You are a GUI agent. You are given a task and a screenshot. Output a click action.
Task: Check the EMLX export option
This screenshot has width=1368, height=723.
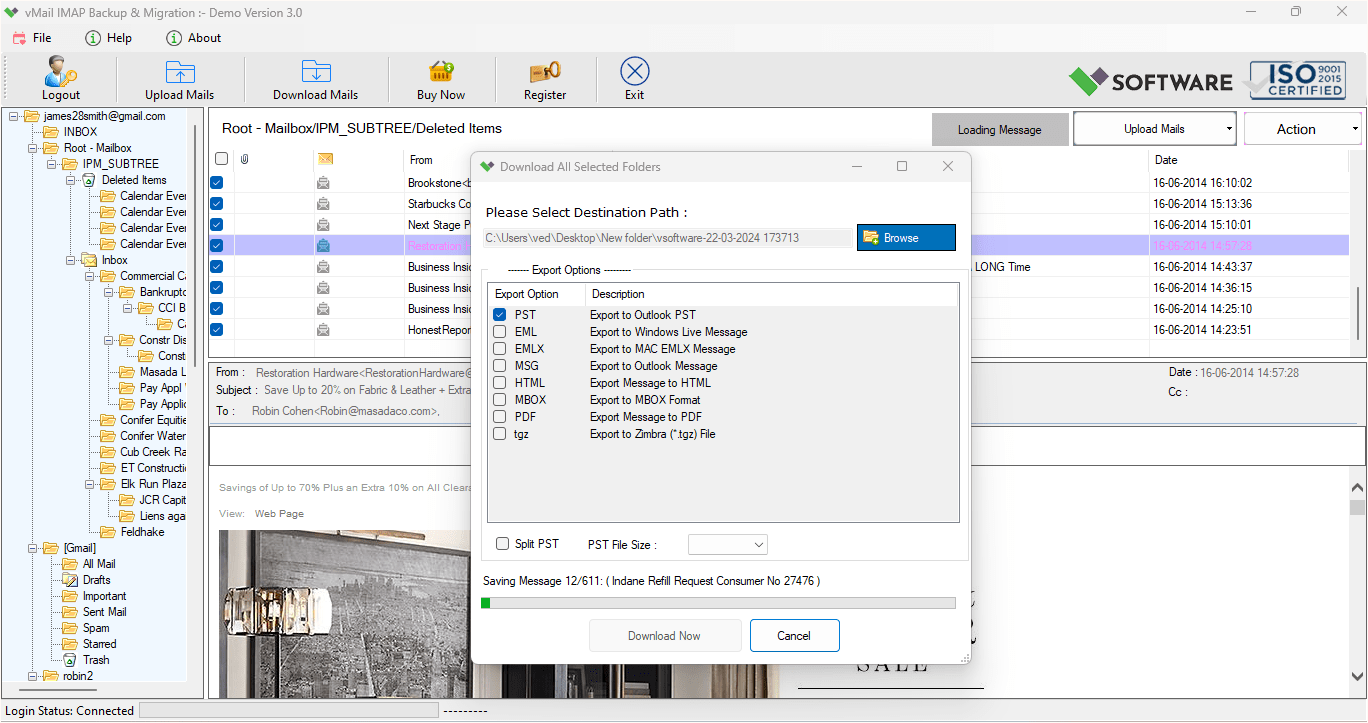click(500, 349)
